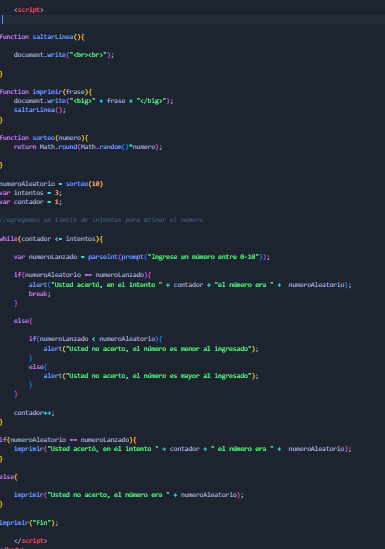Click the saltarLinea function declaration
This screenshot has height=549, width=385.
pos(42,37)
